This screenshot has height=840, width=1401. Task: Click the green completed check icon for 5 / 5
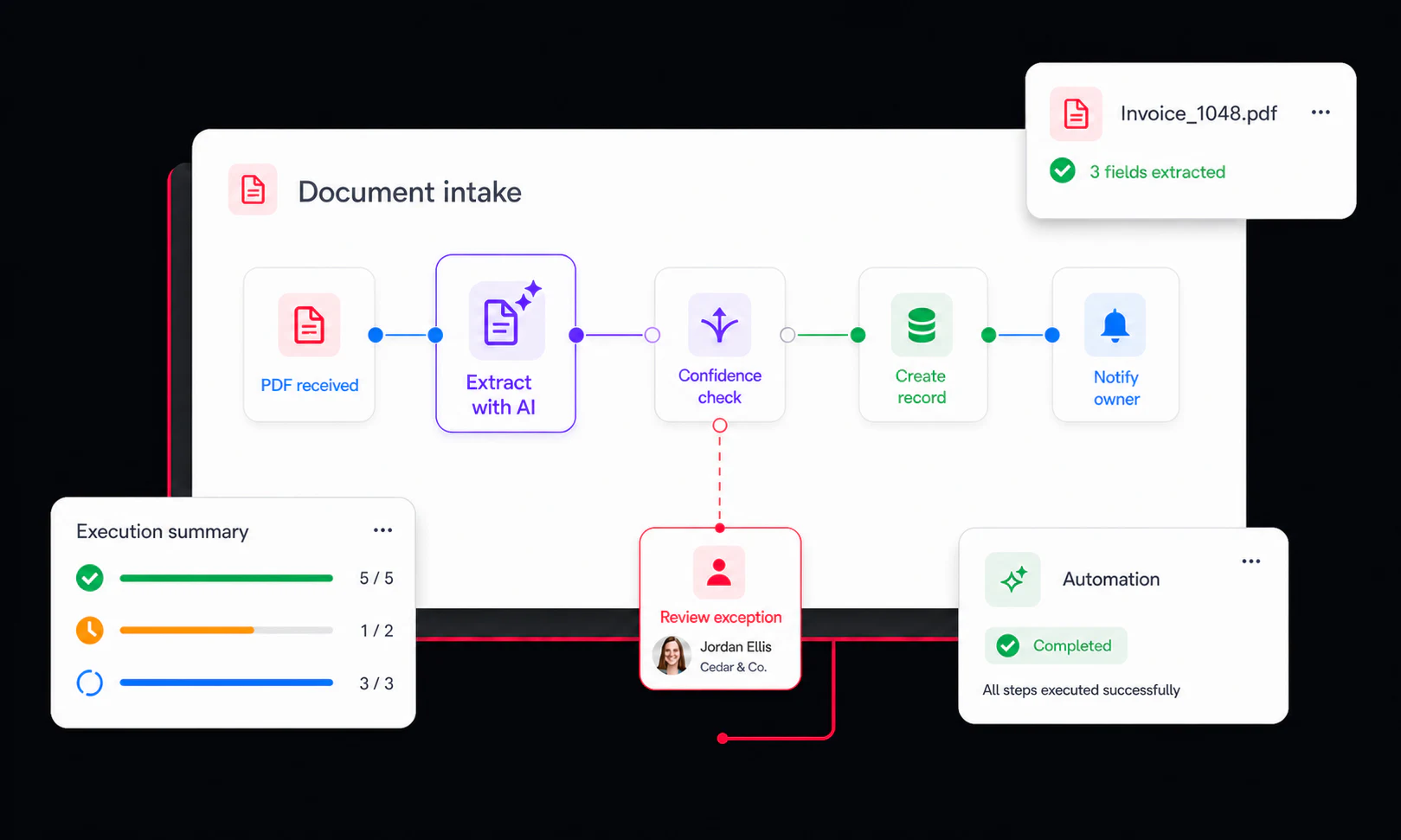(90, 578)
